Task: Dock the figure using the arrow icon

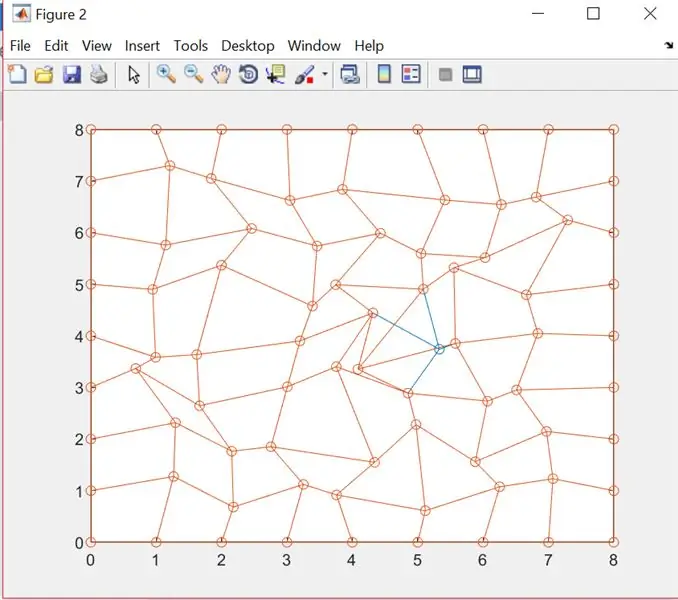Action: click(x=669, y=45)
